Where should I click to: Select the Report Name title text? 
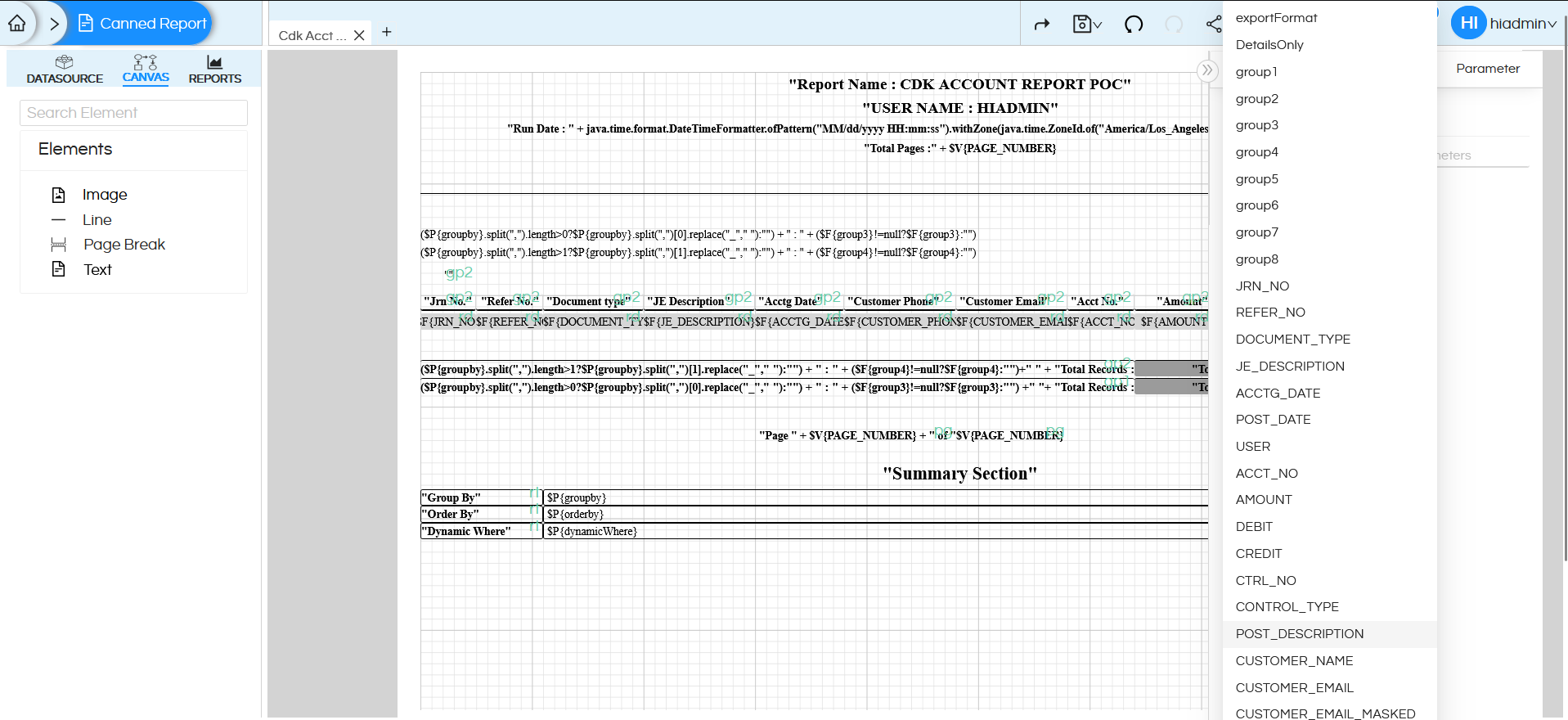click(959, 84)
